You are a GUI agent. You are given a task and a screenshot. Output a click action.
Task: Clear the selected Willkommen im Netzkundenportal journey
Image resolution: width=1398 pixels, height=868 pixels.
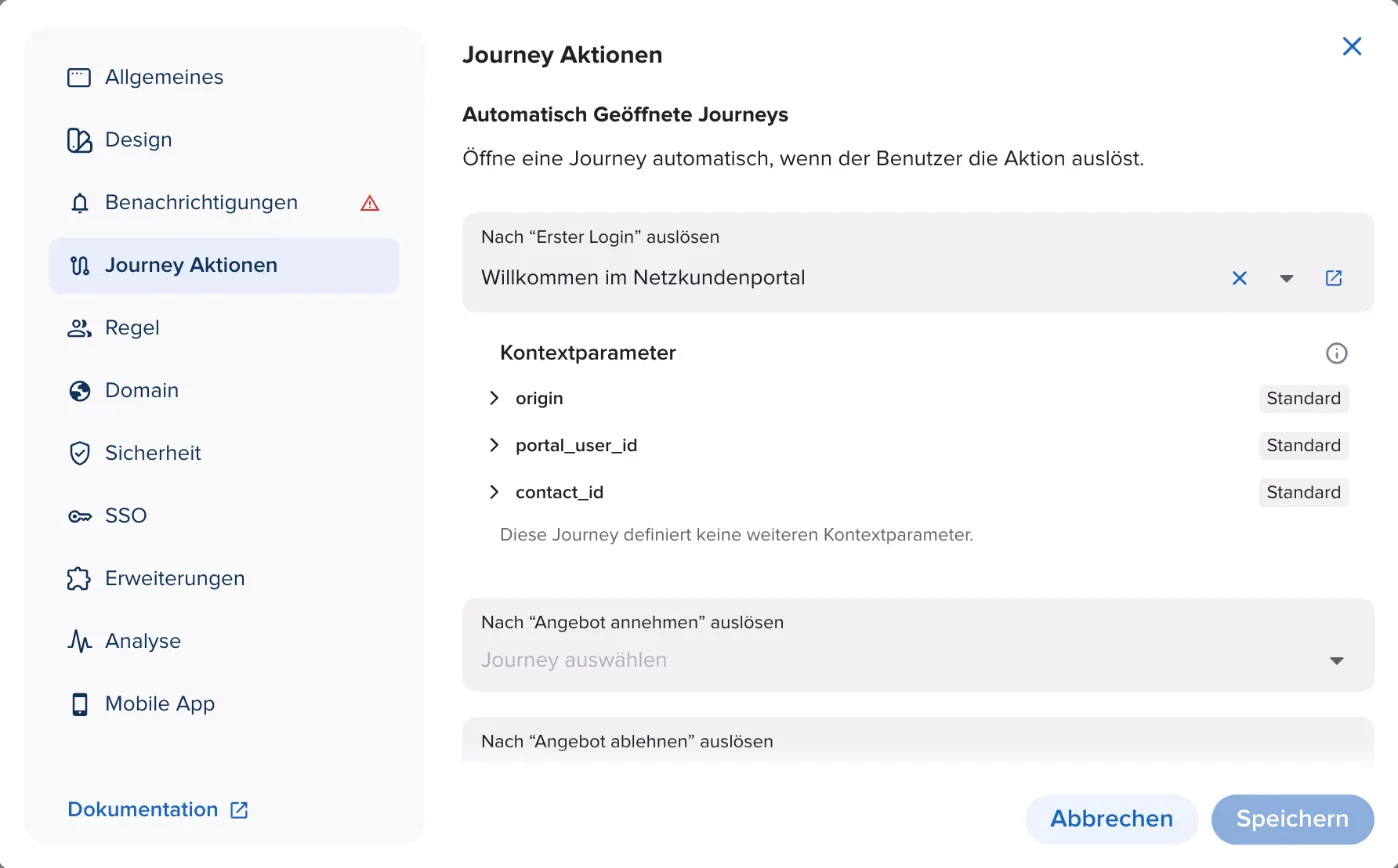click(1239, 278)
